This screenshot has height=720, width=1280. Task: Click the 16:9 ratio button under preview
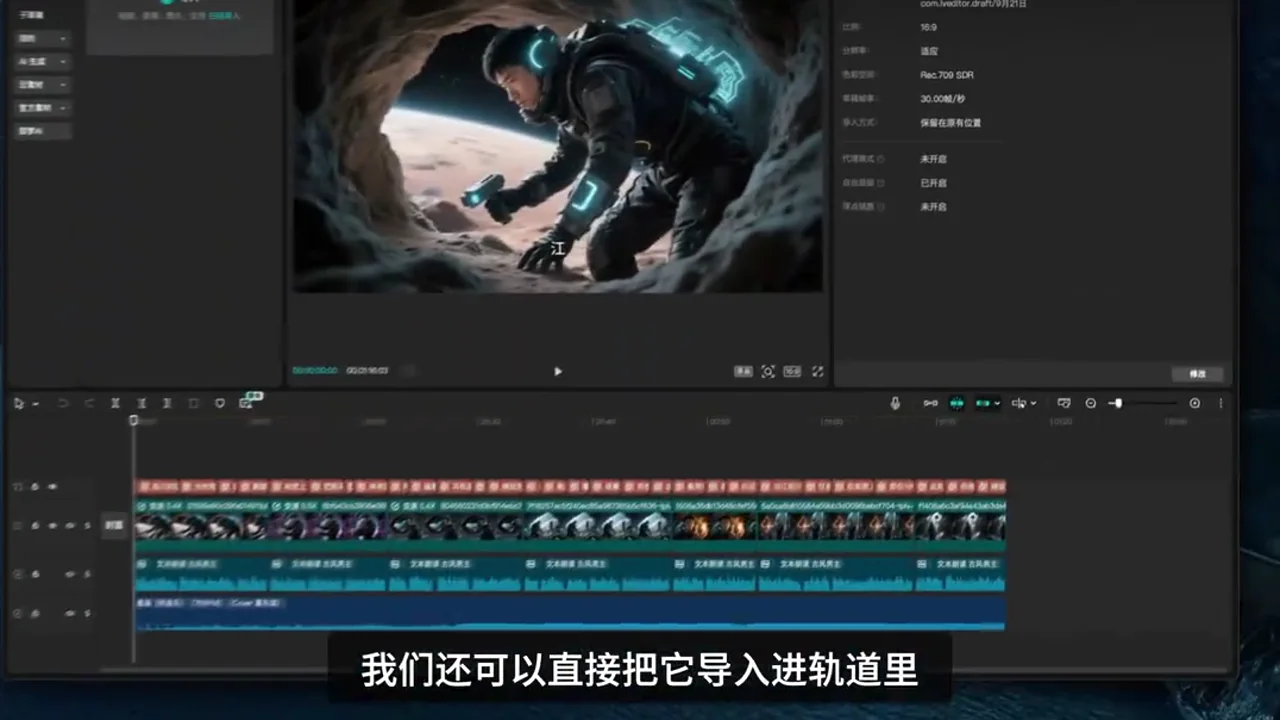pos(792,371)
